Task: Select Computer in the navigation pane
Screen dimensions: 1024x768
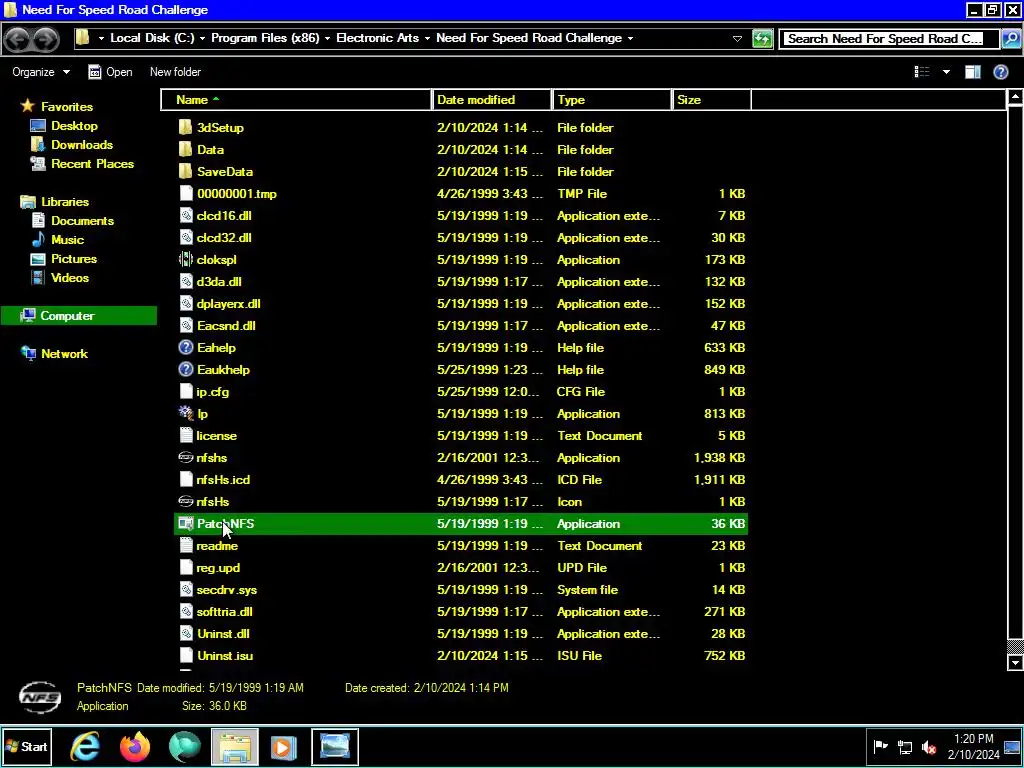Action: coord(78,315)
